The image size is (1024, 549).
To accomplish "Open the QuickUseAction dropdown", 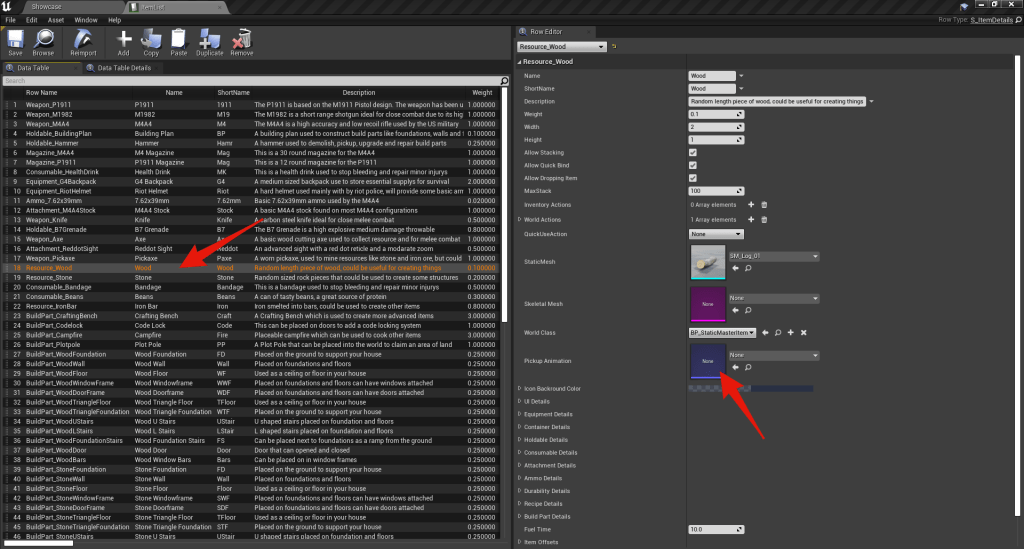I will 716,234.
